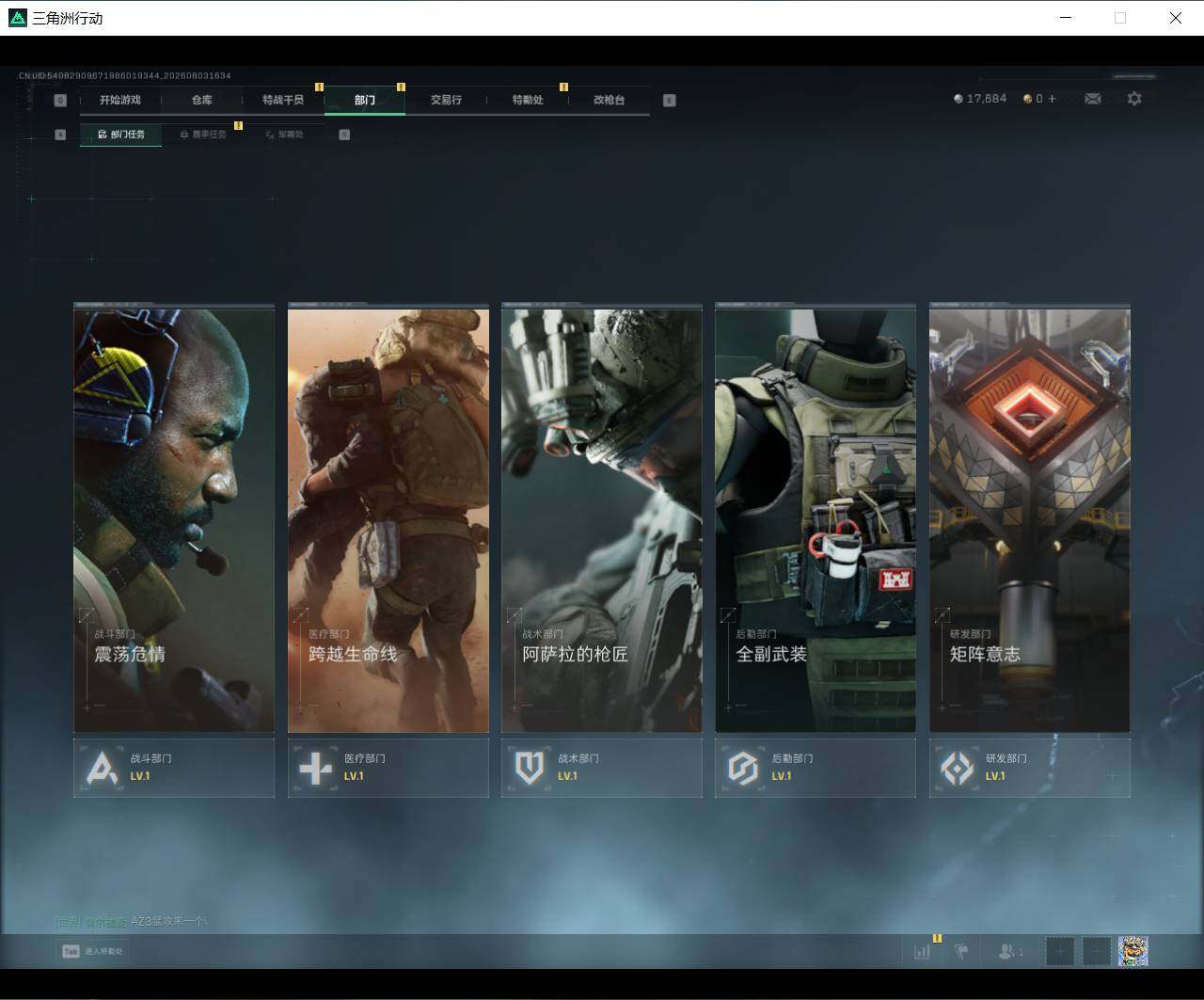1204x1000 pixels.
Task: Click the 后勤部门 hexagon emblem icon
Action: point(743,769)
